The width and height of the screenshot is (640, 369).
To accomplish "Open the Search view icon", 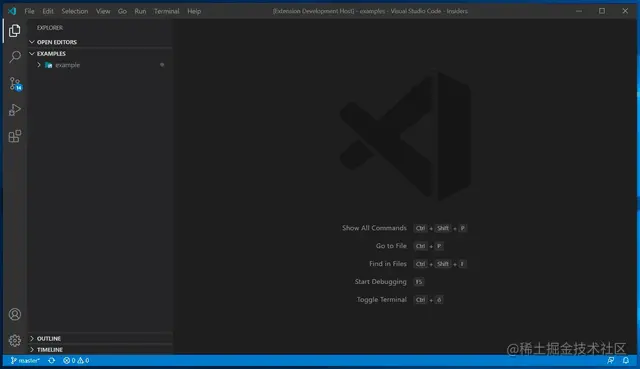I will click(x=15, y=57).
